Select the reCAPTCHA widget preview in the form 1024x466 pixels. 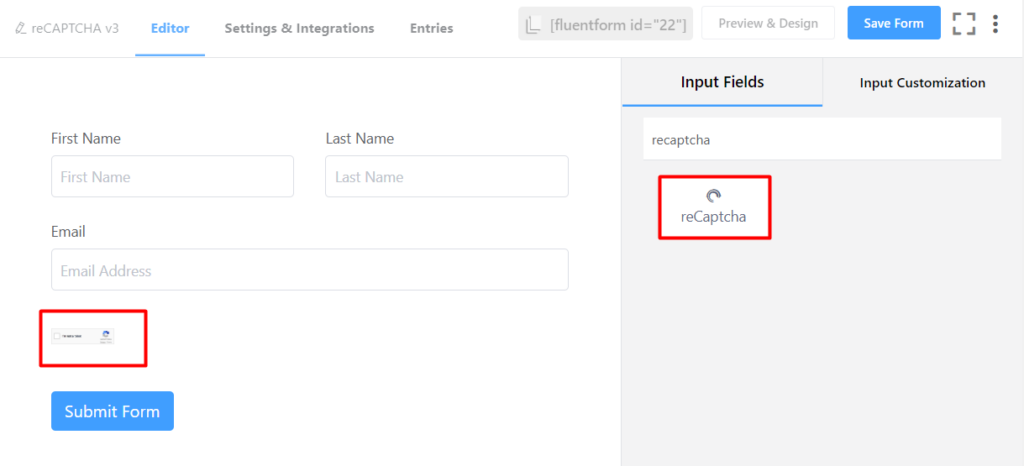click(83, 336)
